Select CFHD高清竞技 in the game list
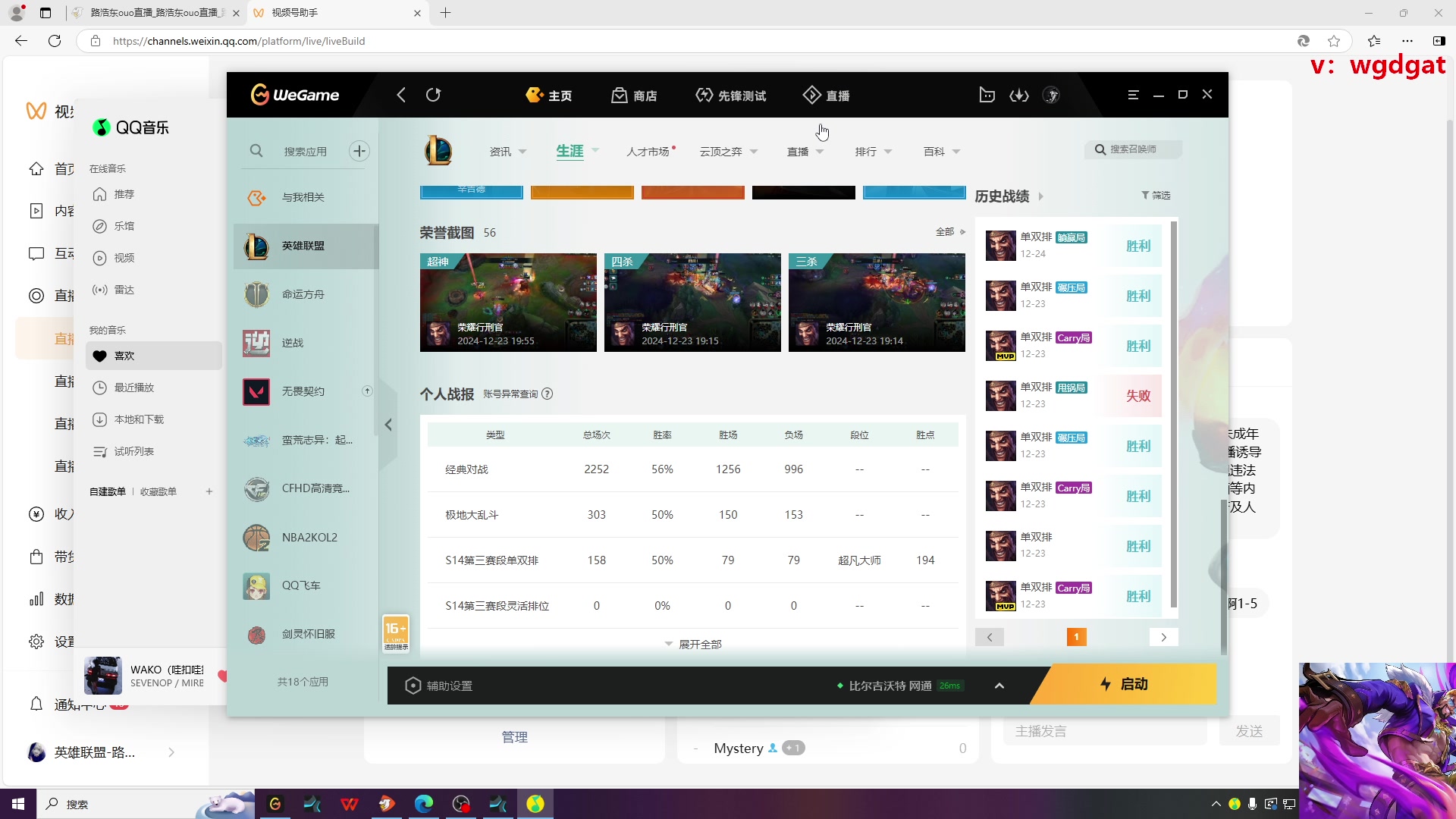The image size is (1456, 819). [306, 488]
